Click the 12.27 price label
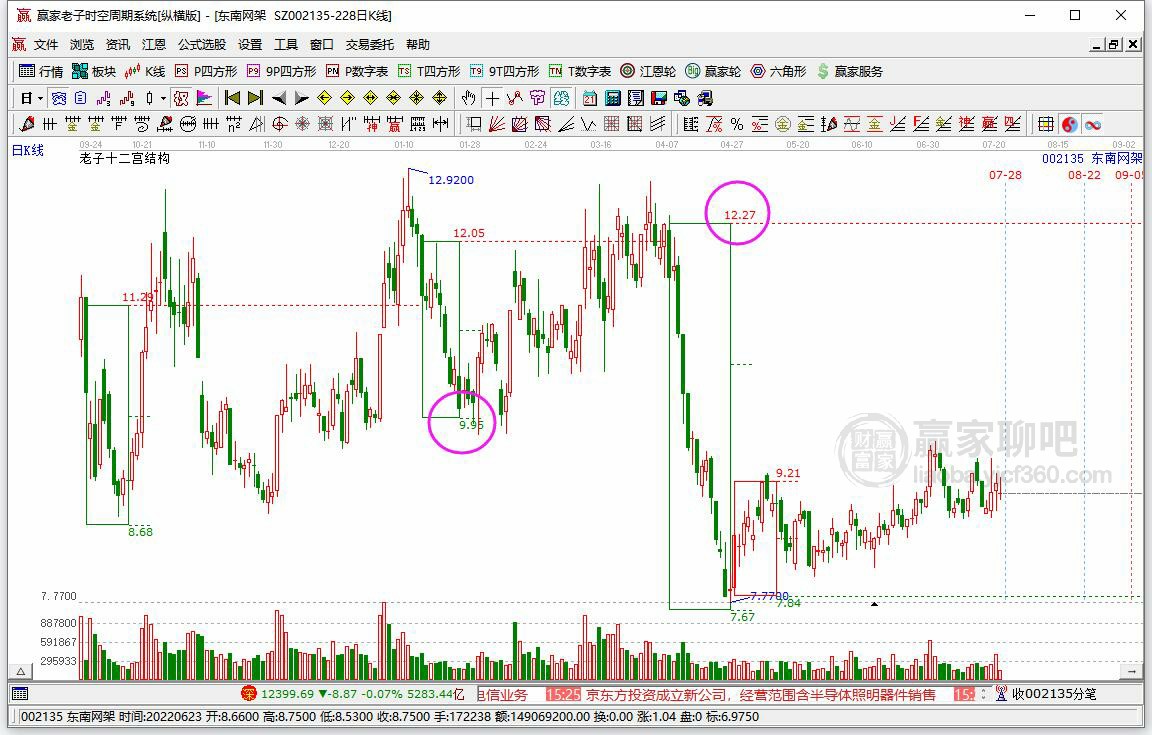Screen dimensions: 1152x735 740,215
